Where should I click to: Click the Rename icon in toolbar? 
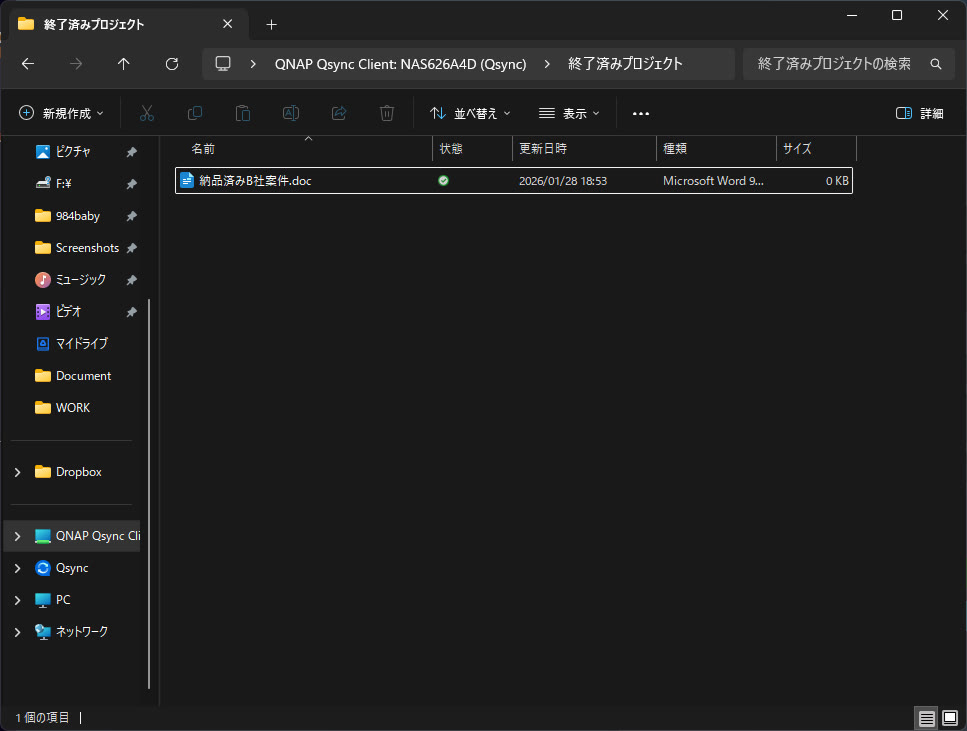tap(291, 114)
